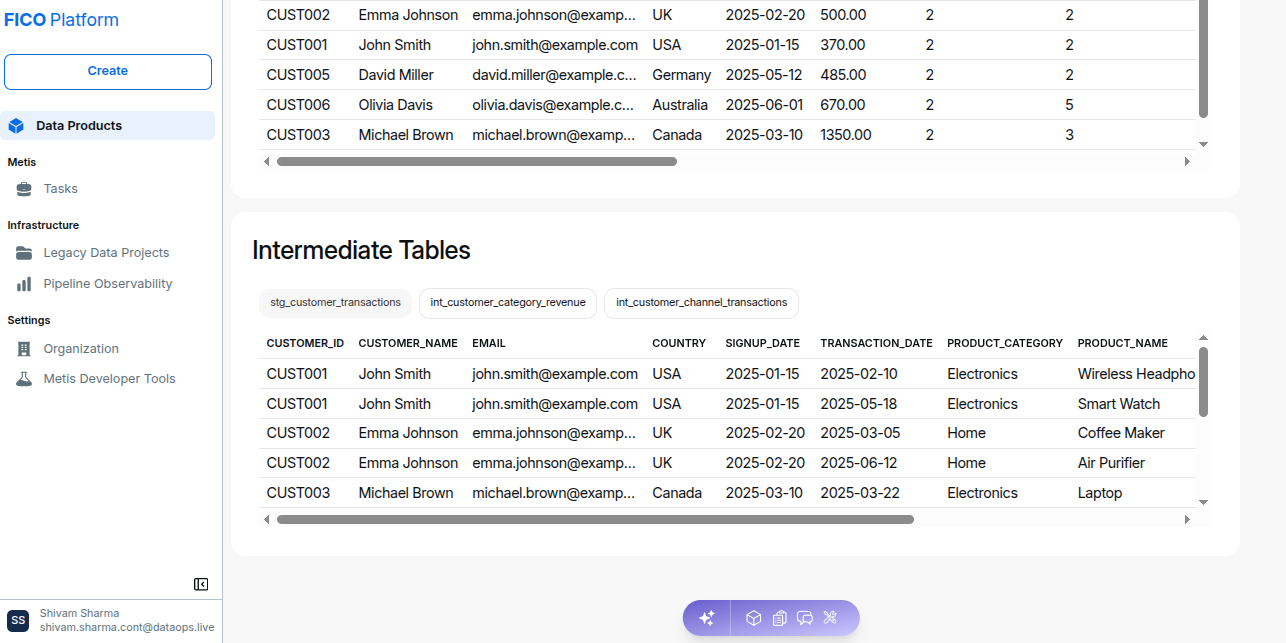The height and width of the screenshot is (643, 1286).
Task: Click the Organization building icon
Action: pyautogui.click(x=24, y=349)
